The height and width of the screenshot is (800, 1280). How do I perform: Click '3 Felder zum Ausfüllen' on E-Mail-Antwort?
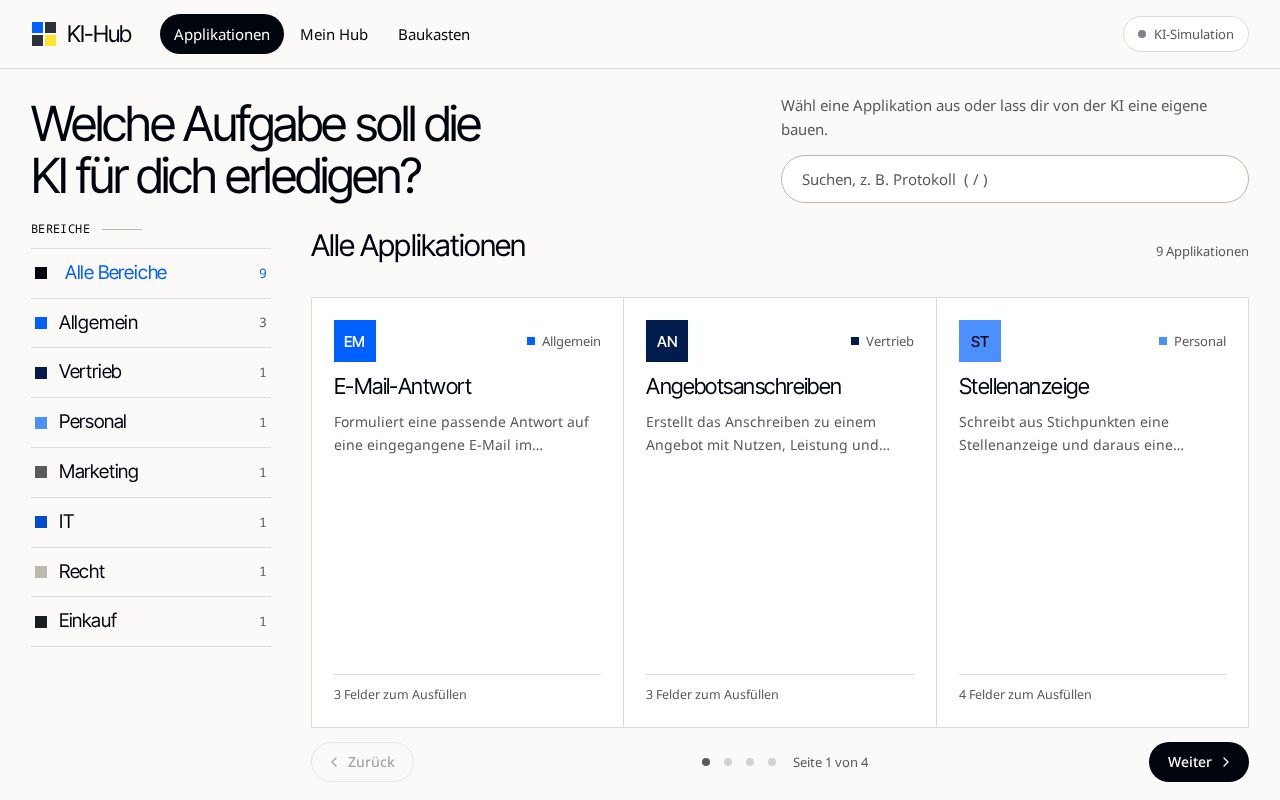point(400,694)
